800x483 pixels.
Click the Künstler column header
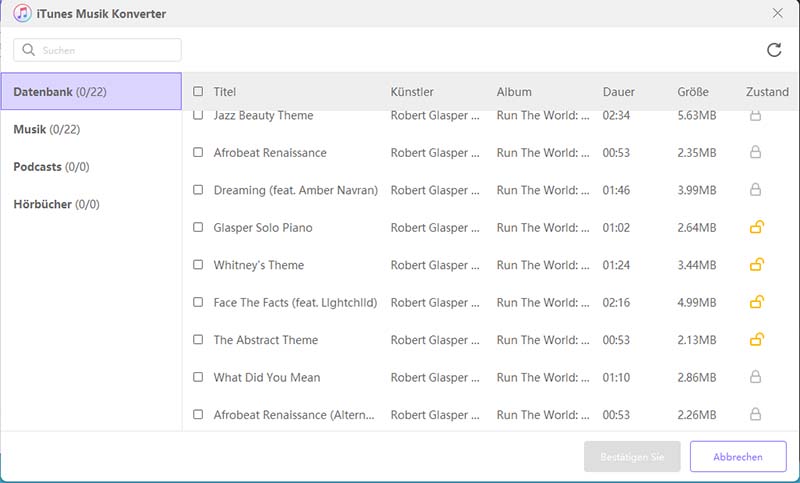[x=412, y=92]
